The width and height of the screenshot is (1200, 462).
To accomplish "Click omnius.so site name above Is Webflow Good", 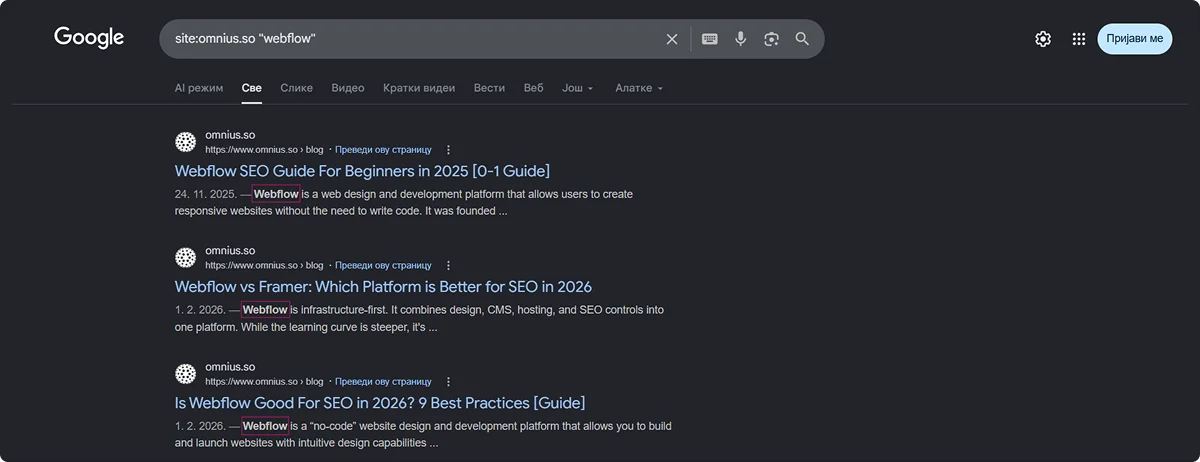I will point(230,367).
